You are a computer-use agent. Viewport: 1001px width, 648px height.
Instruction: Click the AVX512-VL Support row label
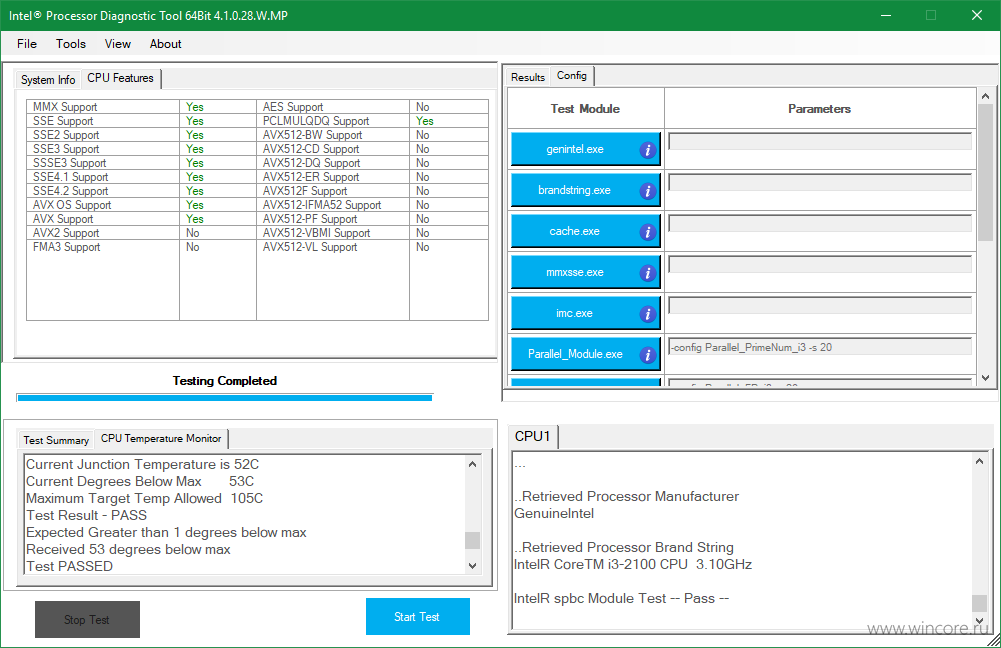click(310, 247)
